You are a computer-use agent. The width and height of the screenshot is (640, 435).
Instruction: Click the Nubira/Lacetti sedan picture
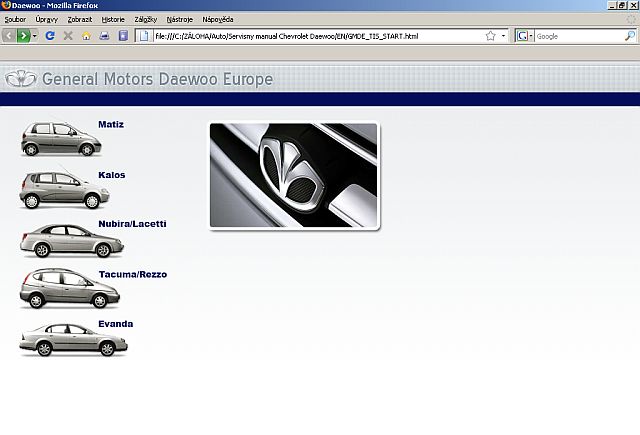click(x=71, y=241)
